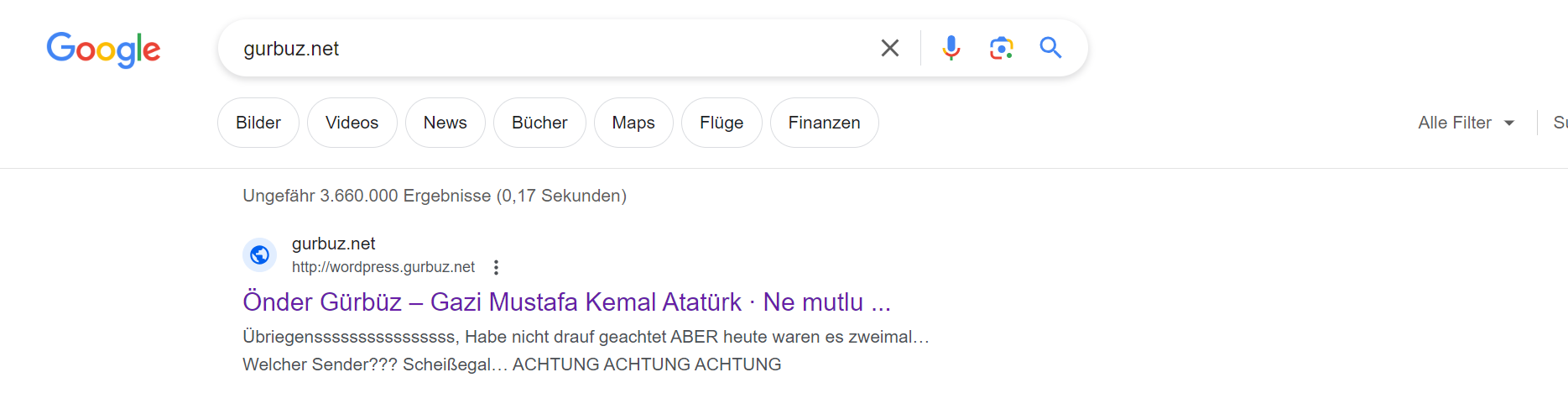
Task: Start voice search with microphone icon
Action: 951,48
